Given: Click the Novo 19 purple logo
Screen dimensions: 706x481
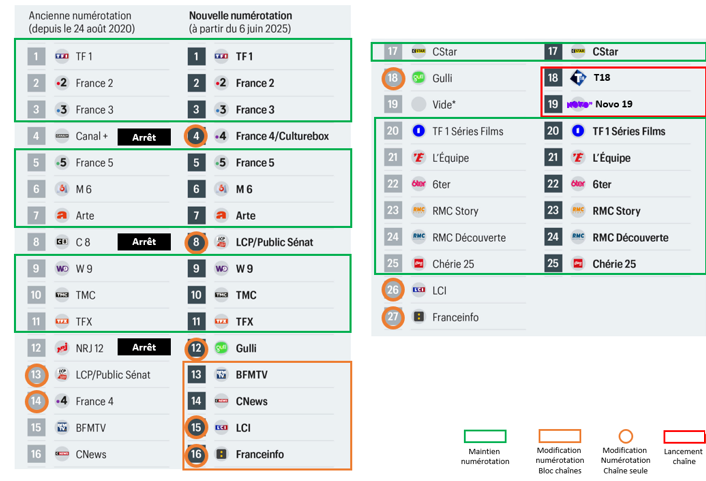Looking at the screenshot, I should click(x=579, y=104).
